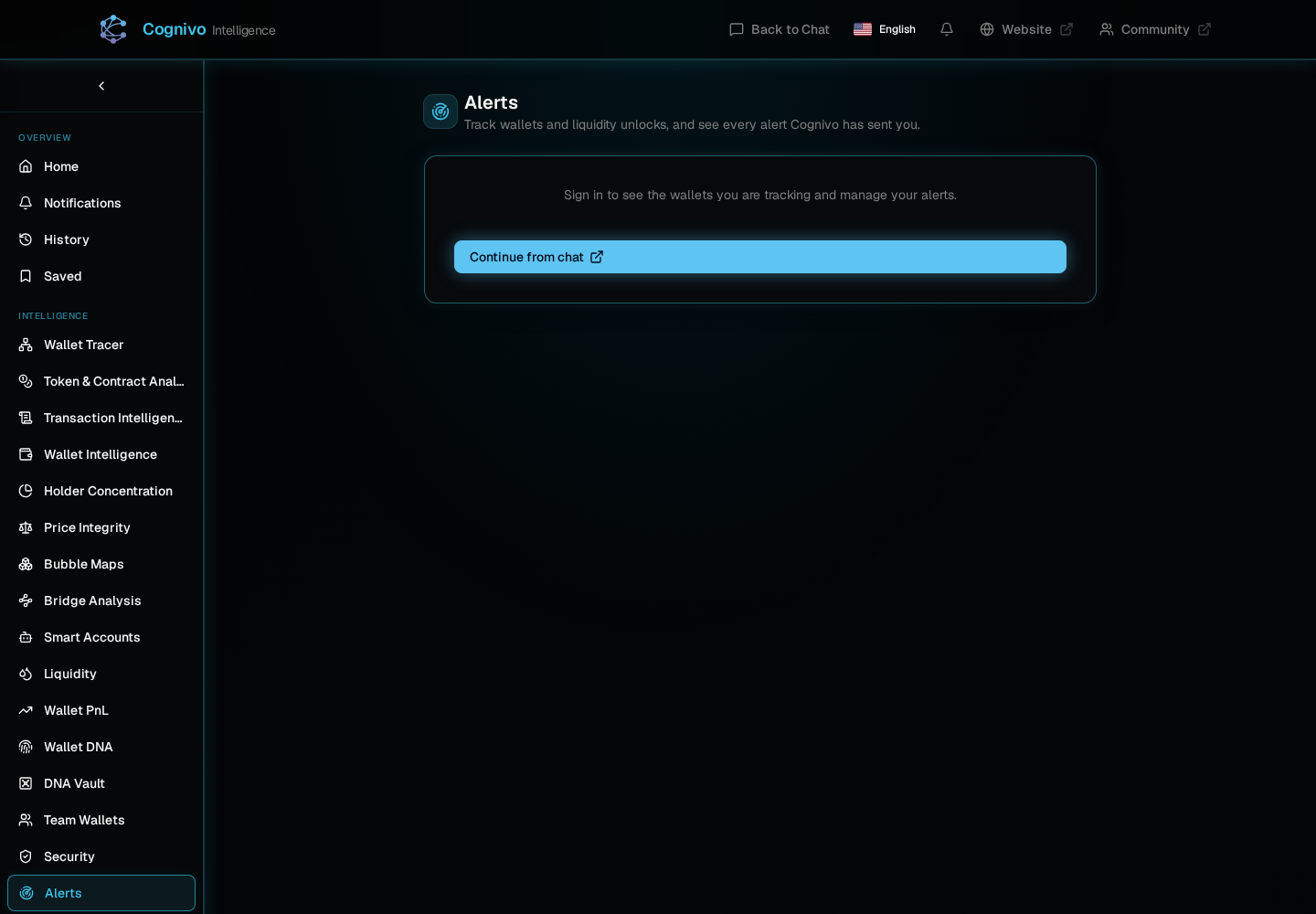Click the Saved bookmark icon

click(26, 276)
